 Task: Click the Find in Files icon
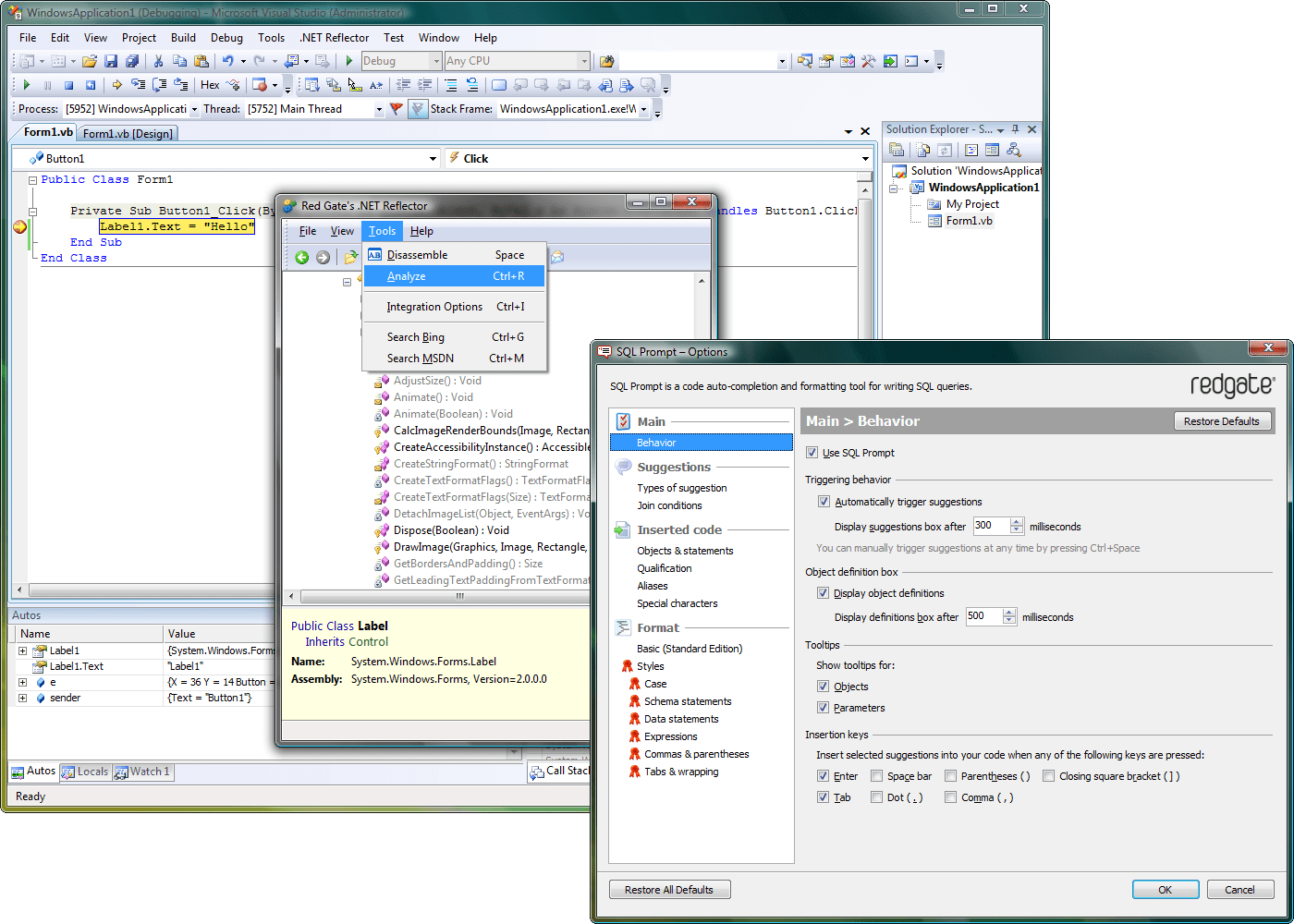click(x=606, y=61)
